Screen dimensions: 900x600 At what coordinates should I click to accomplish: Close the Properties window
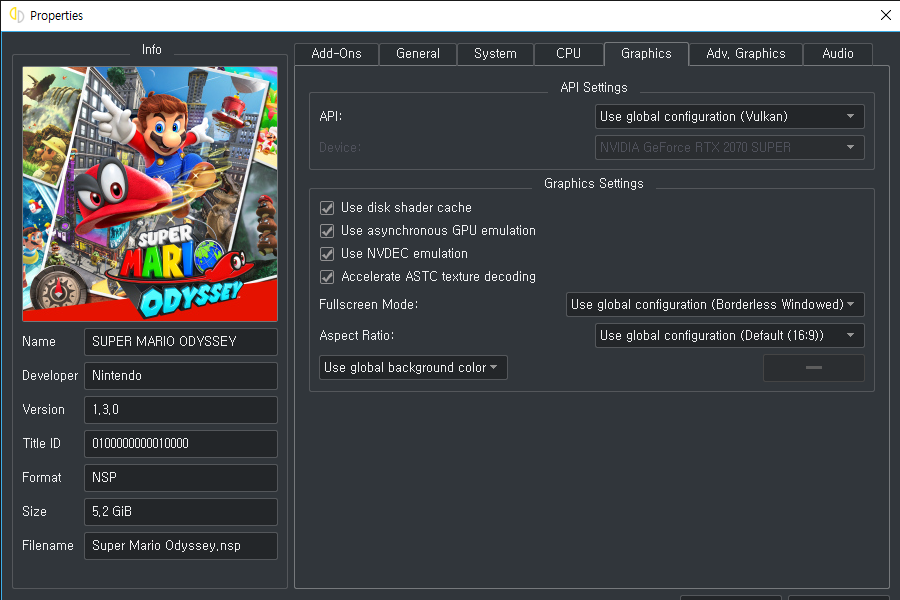(886, 16)
